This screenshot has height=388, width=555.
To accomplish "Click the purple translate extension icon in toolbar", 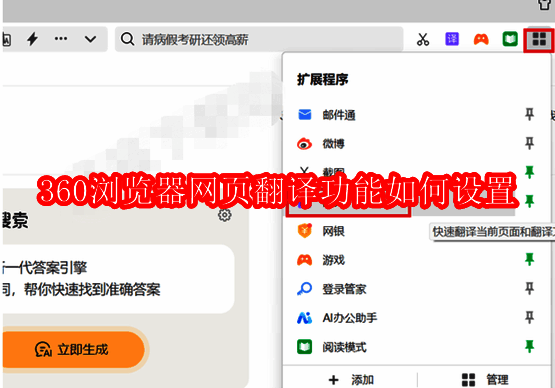I will click(x=452, y=39).
